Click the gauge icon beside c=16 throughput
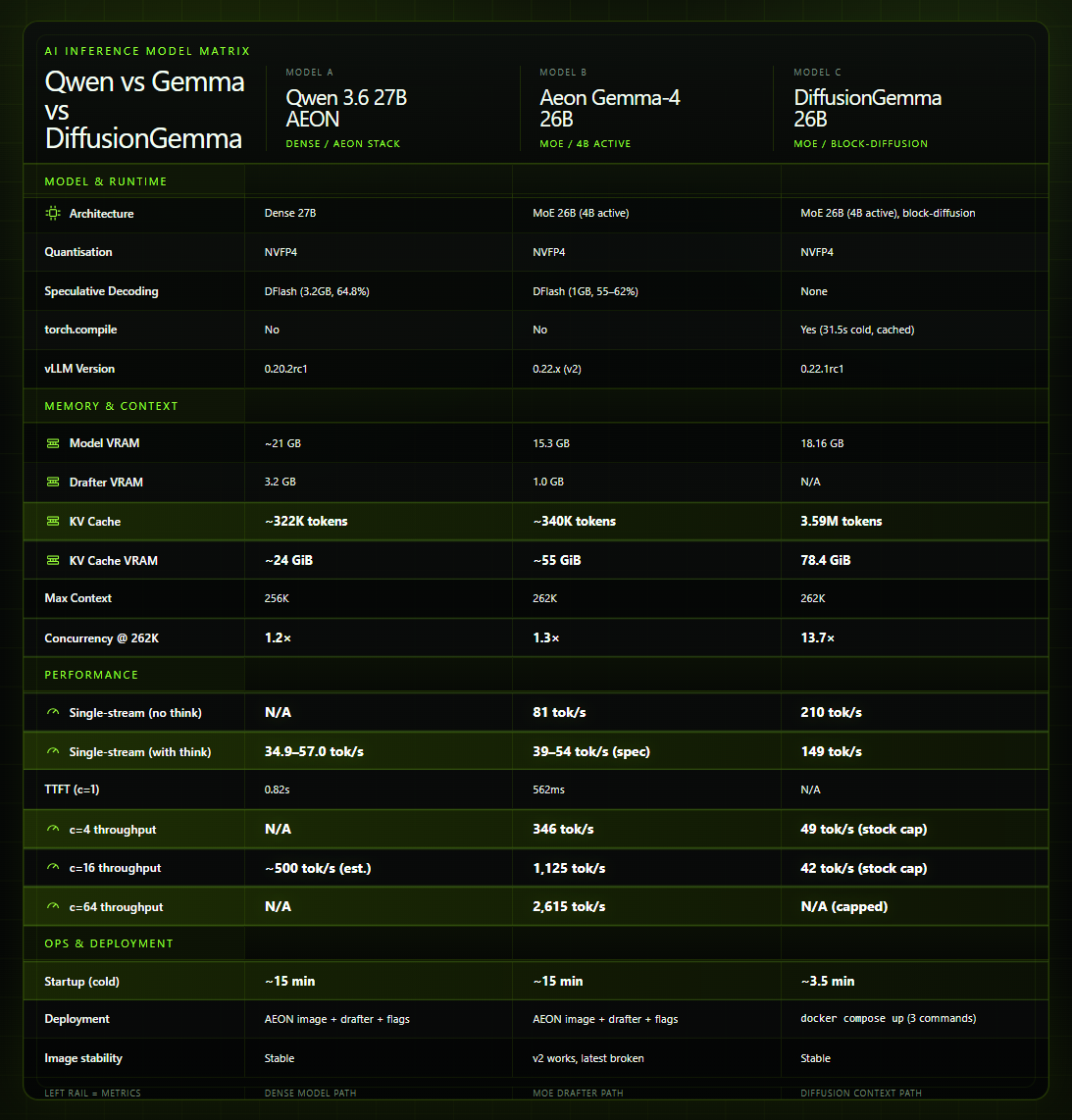This screenshot has width=1072, height=1120. 53,868
